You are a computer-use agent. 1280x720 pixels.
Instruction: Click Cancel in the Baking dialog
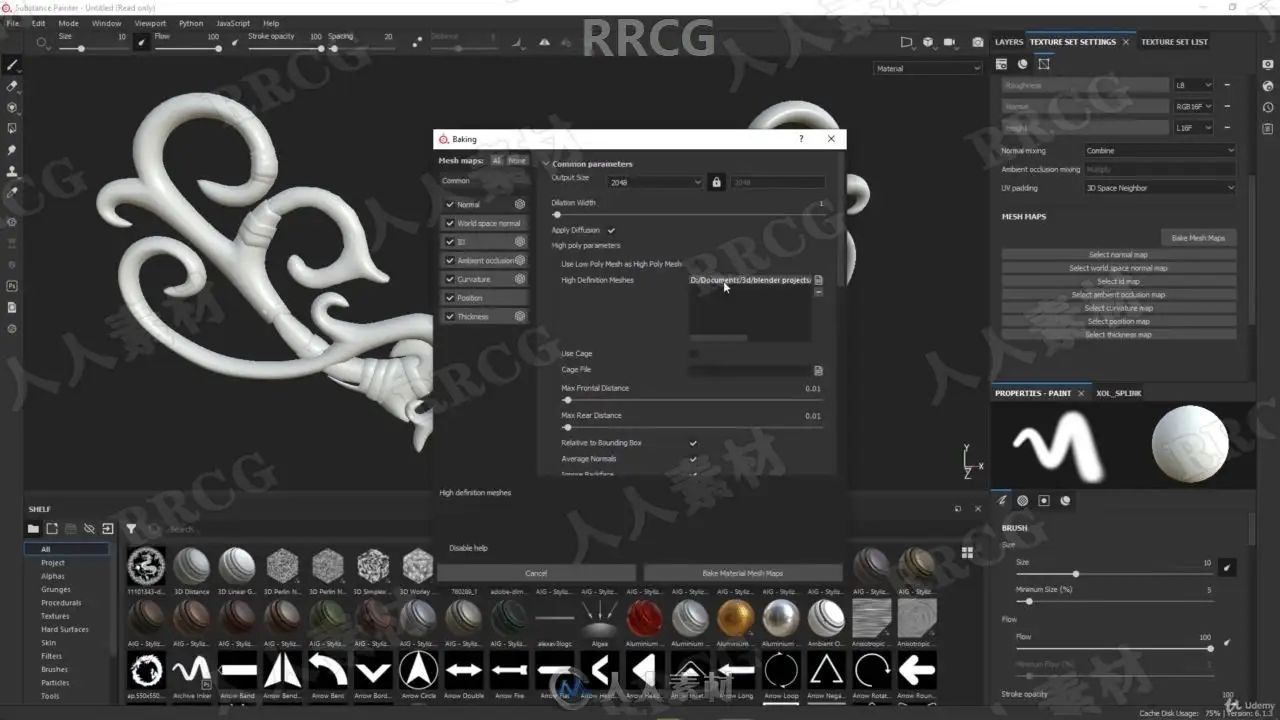coord(536,573)
